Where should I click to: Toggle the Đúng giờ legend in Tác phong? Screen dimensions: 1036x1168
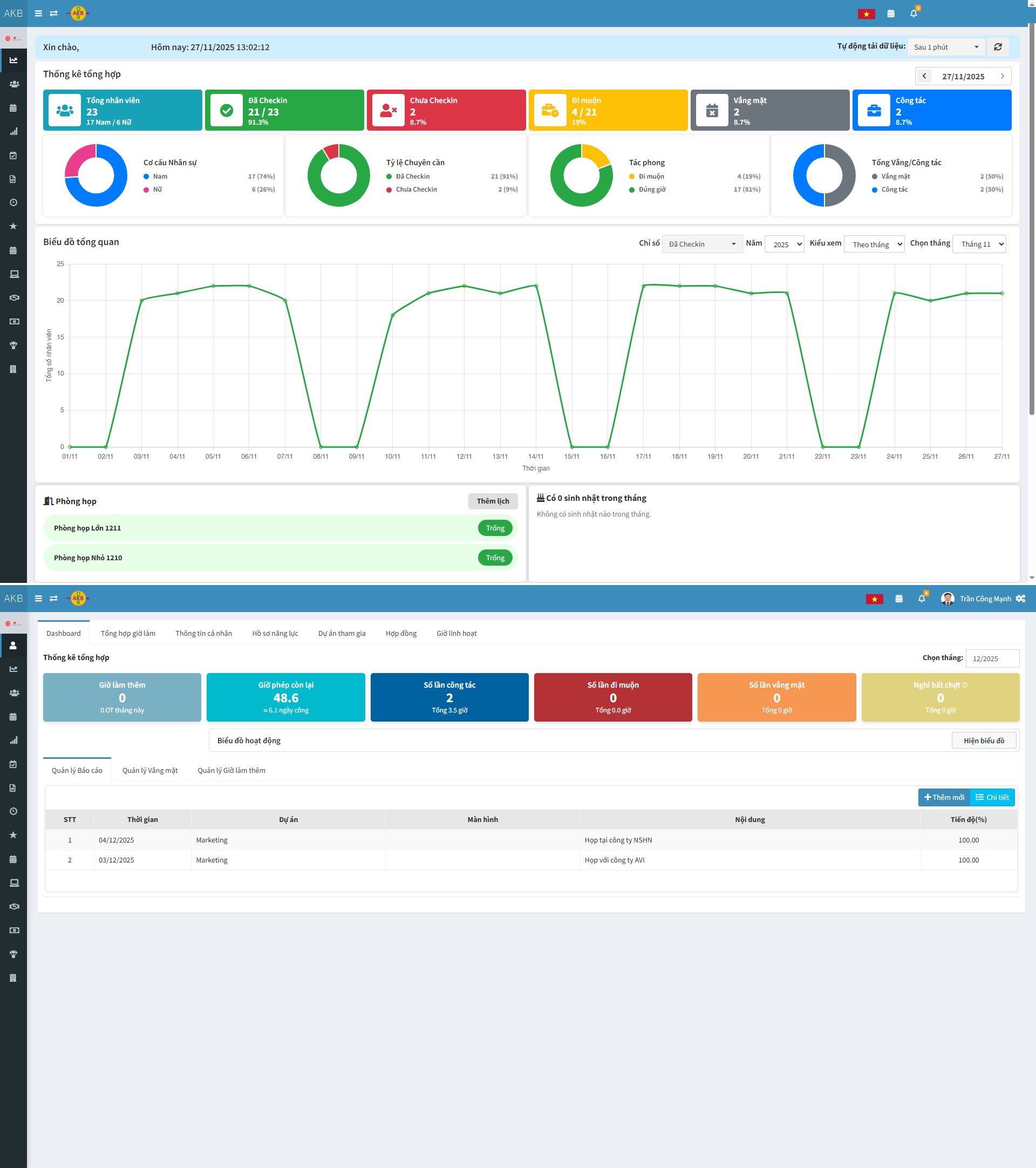[x=652, y=189]
